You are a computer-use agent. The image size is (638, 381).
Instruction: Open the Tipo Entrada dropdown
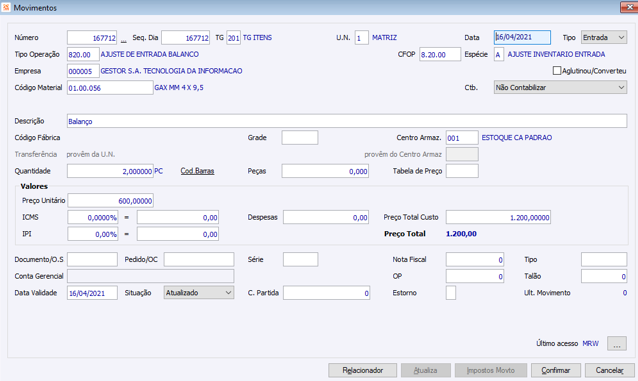(604, 37)
